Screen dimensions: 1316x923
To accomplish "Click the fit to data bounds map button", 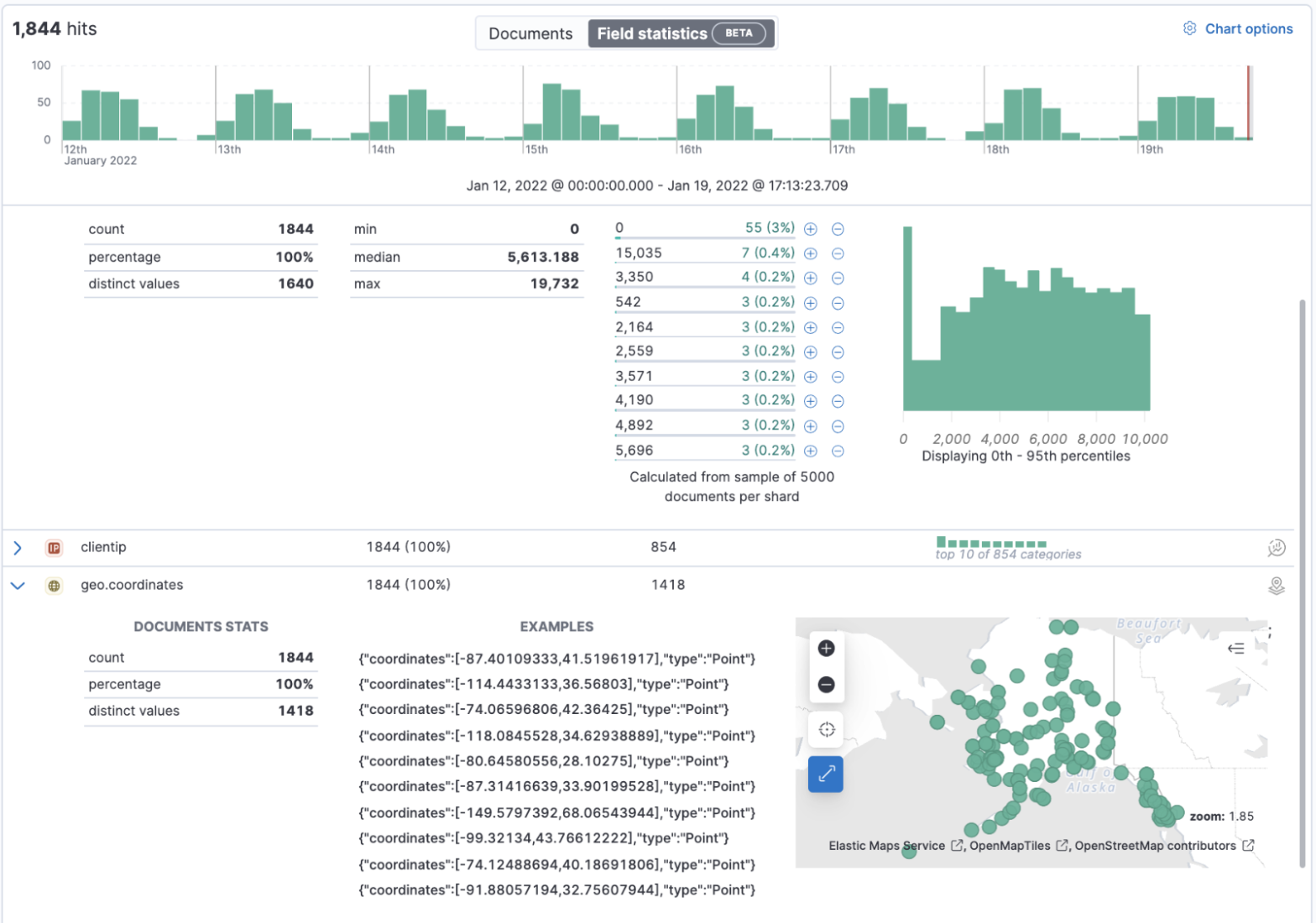I will pos(826,729).
